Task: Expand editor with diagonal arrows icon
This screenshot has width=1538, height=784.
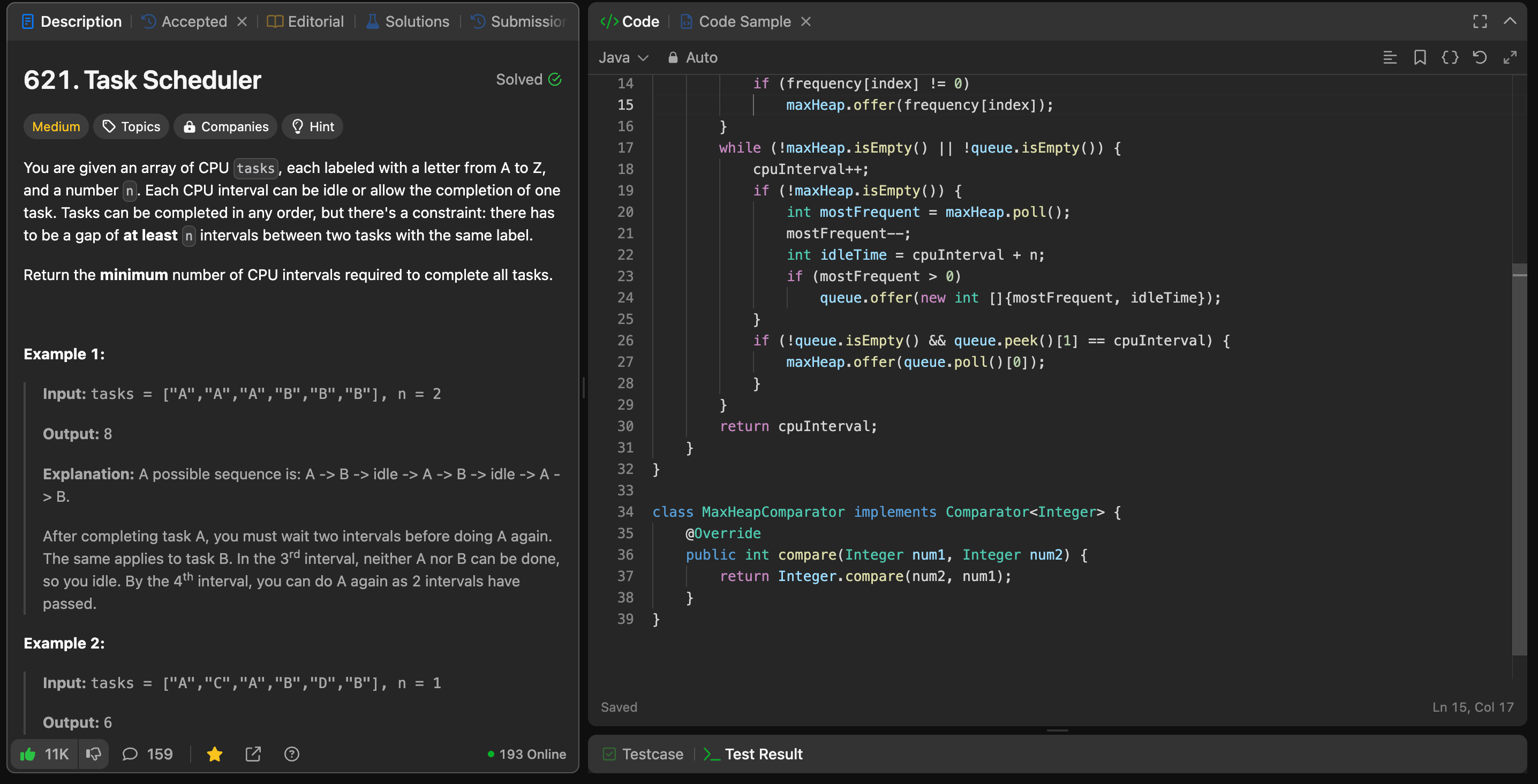Action: point(1509,57)
